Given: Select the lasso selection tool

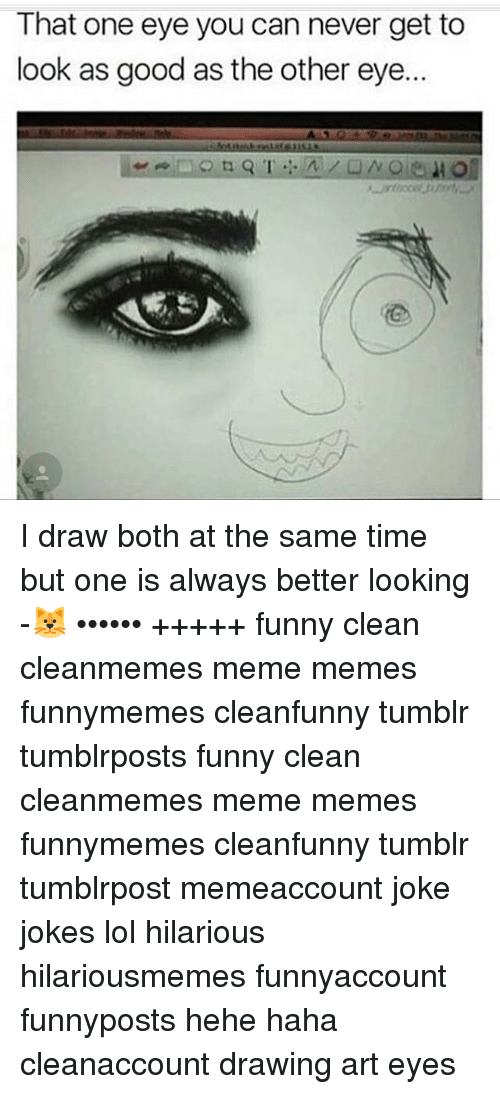Looking at the screenshot, I should [206, 166].
